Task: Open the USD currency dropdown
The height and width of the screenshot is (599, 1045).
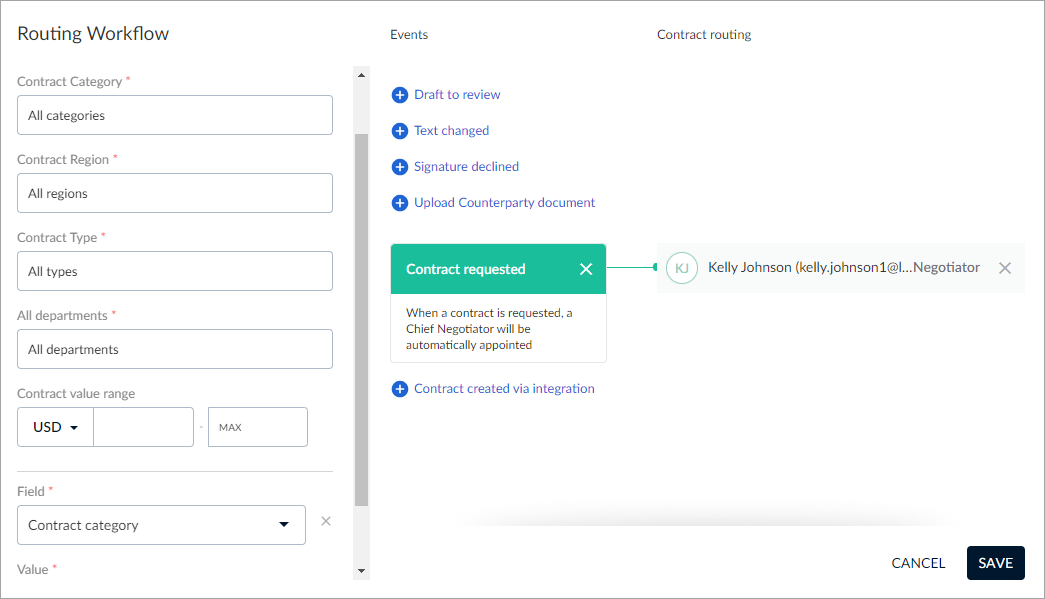Action: click(x=55, y=427)
